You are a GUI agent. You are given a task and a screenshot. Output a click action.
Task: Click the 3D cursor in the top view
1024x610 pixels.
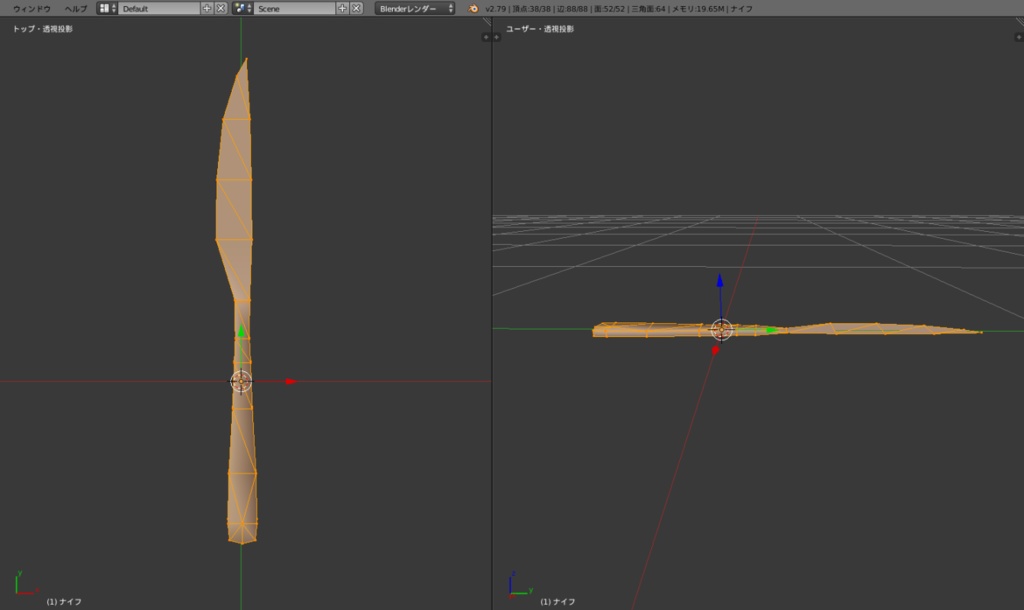coord(241,381)
